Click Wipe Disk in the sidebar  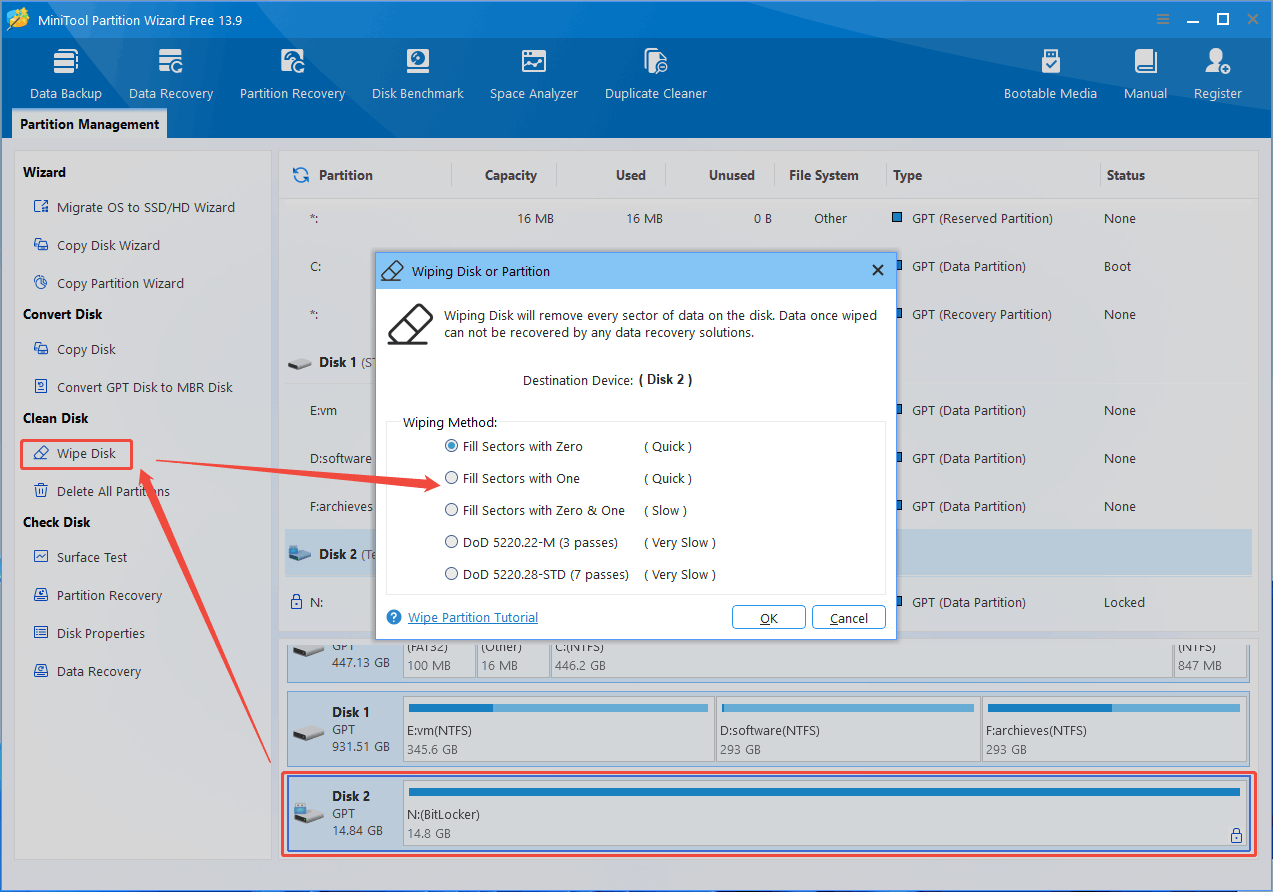tap(75, 453)
